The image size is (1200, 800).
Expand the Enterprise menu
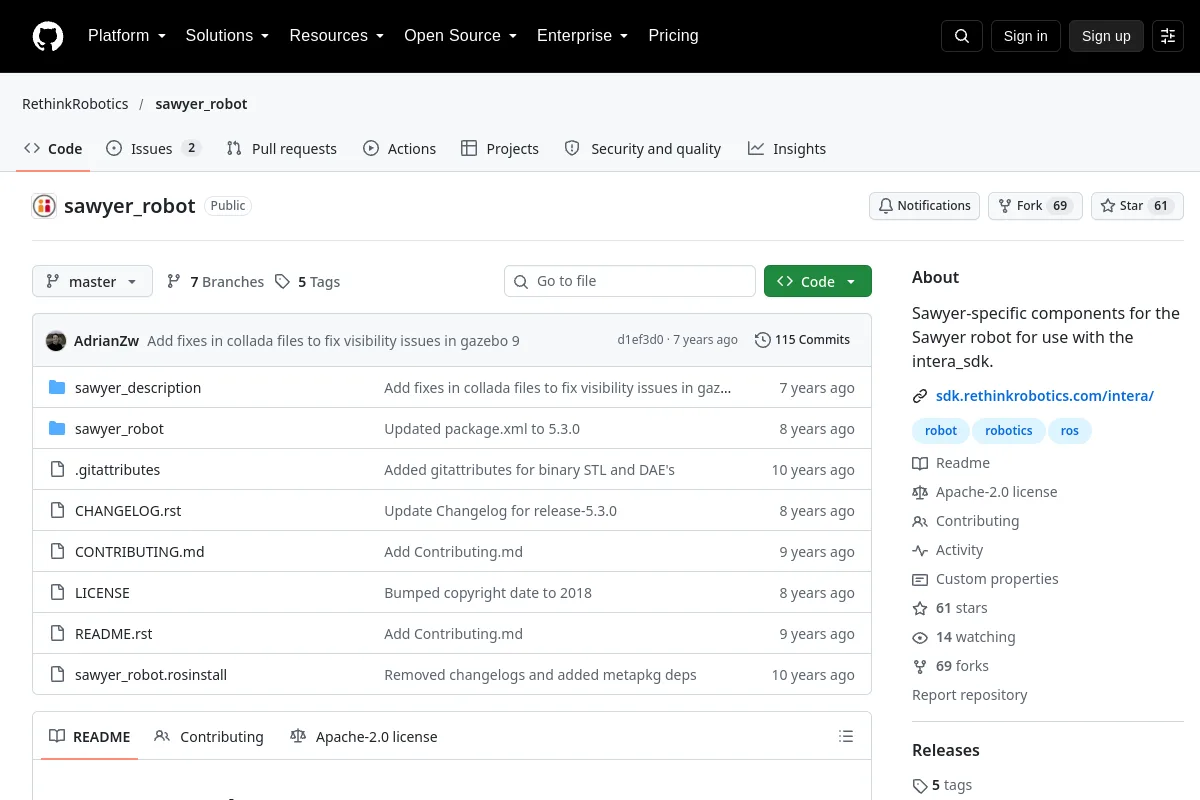coord(582,36)
